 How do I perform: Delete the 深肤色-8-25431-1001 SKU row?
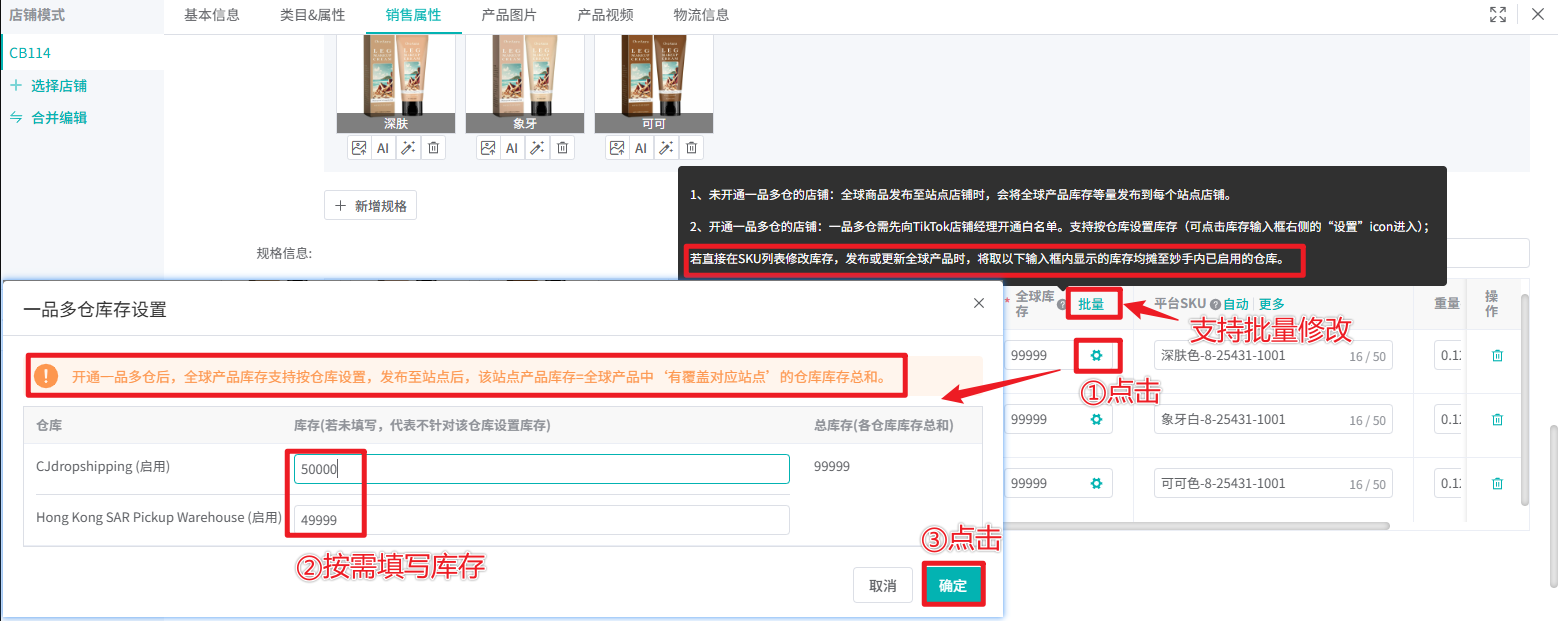pyautogui.click(x=1497, y=355)
